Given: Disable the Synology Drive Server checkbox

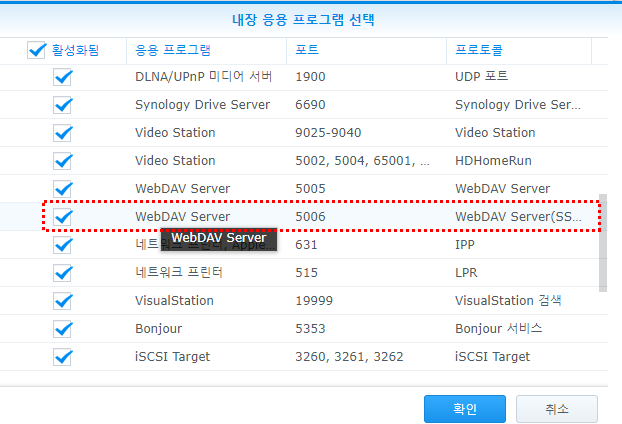Looking at the screenshot, I should pos(63,104).
